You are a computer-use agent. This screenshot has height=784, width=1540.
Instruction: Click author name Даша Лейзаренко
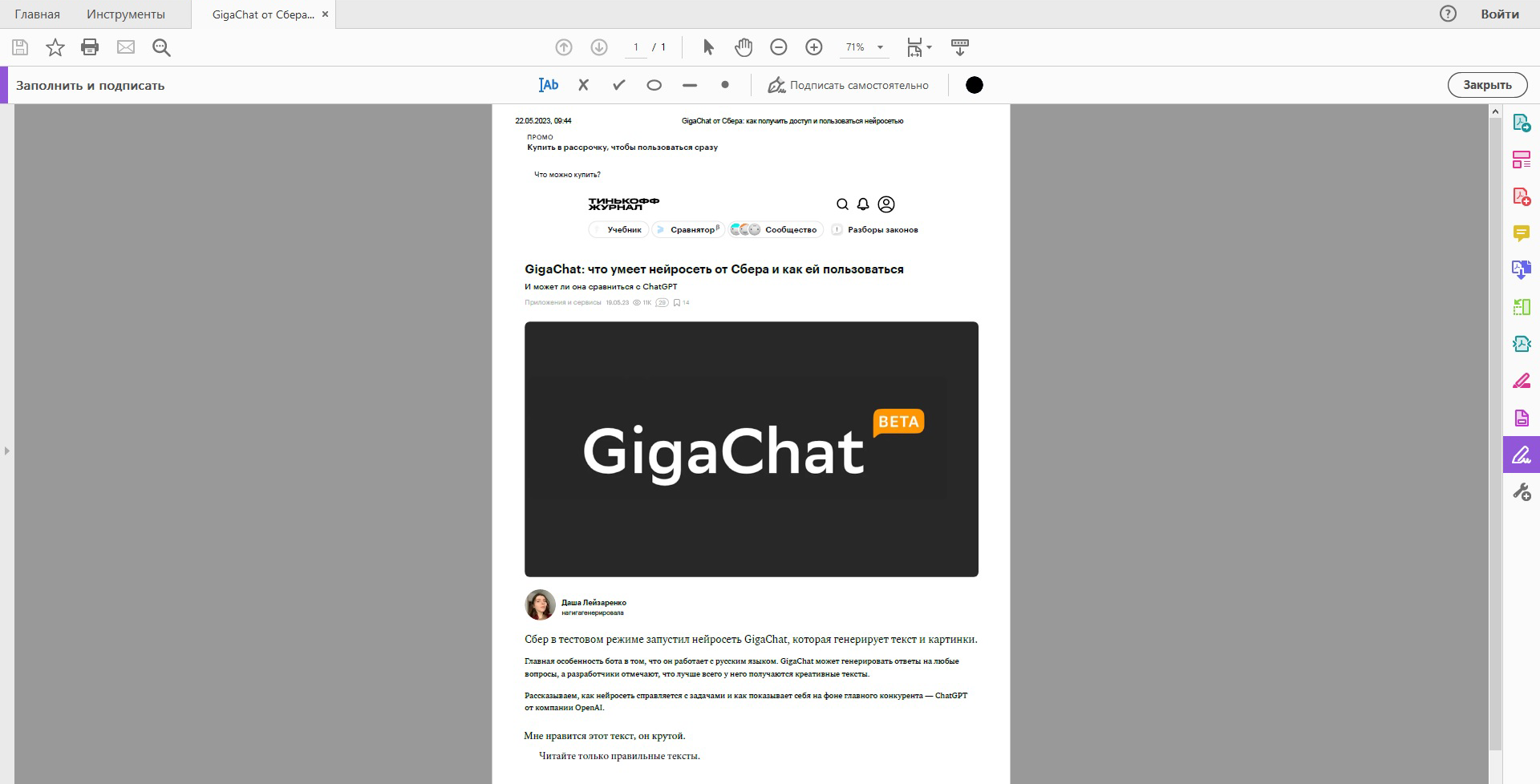click(x=594, y=602)
